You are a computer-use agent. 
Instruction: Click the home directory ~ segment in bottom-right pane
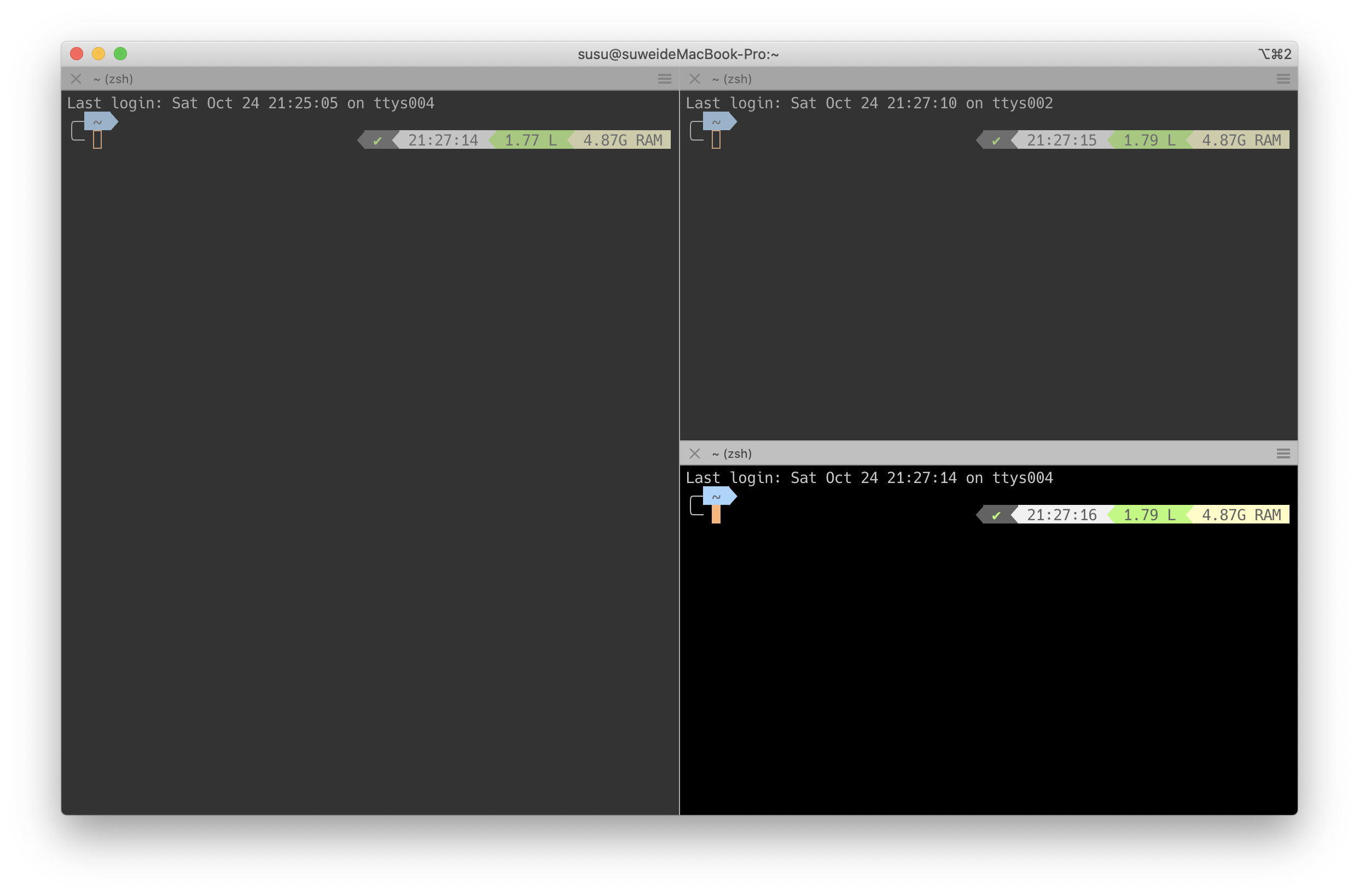click(x=719, y=496)
